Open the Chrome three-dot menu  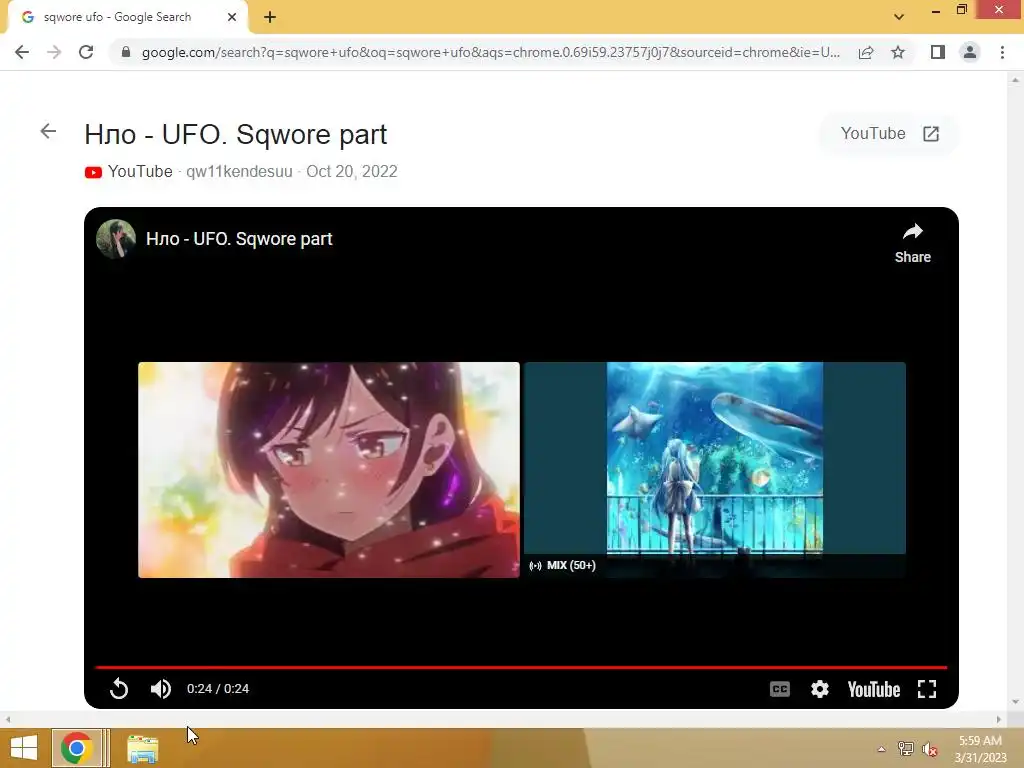point(1002,52)
